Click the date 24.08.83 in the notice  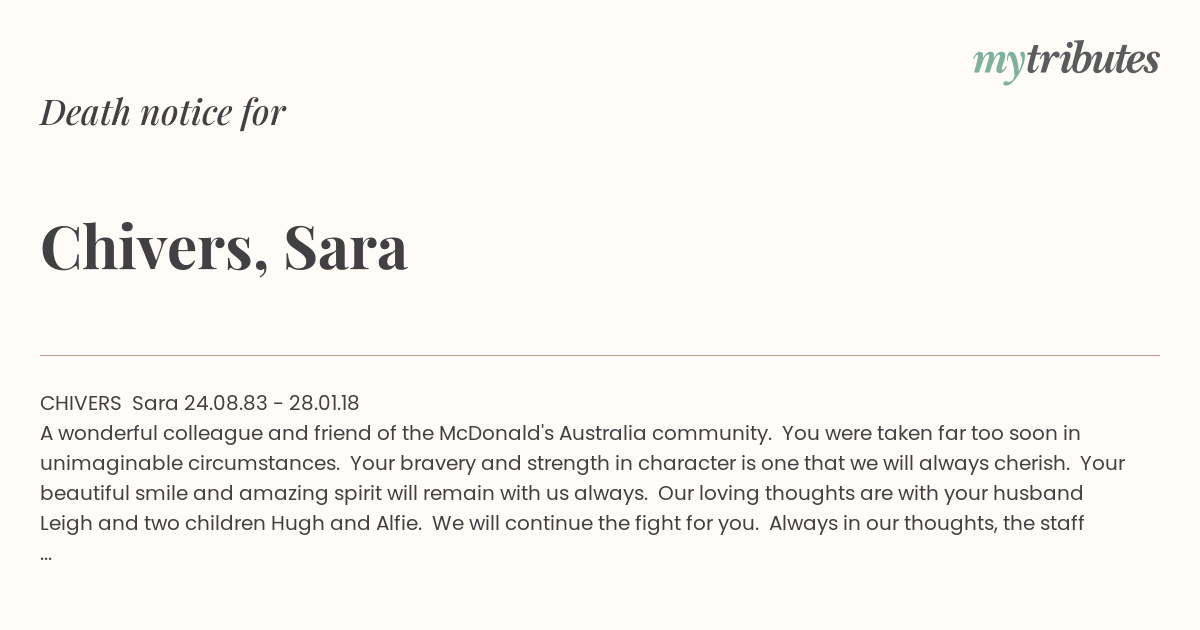pyautogui.click(x=226, y=403)
